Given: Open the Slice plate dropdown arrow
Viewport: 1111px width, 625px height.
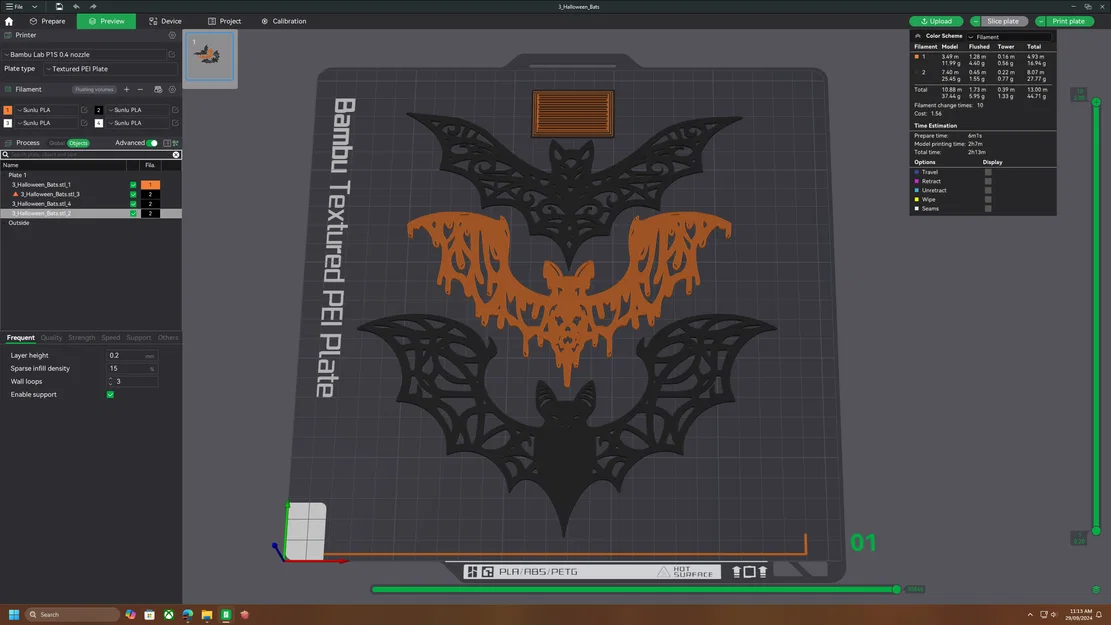Looking at the screenshot, I should (976, 21).
